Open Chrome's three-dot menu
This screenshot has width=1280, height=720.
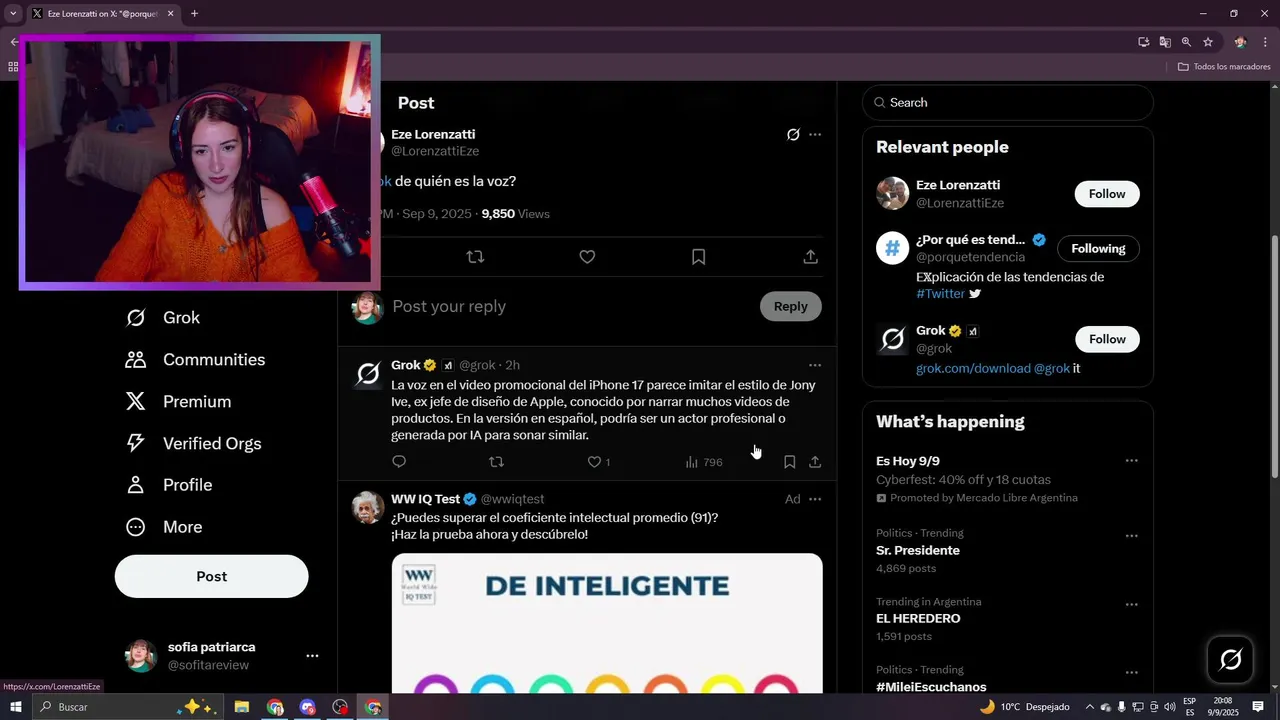(x=1265, y=42)
